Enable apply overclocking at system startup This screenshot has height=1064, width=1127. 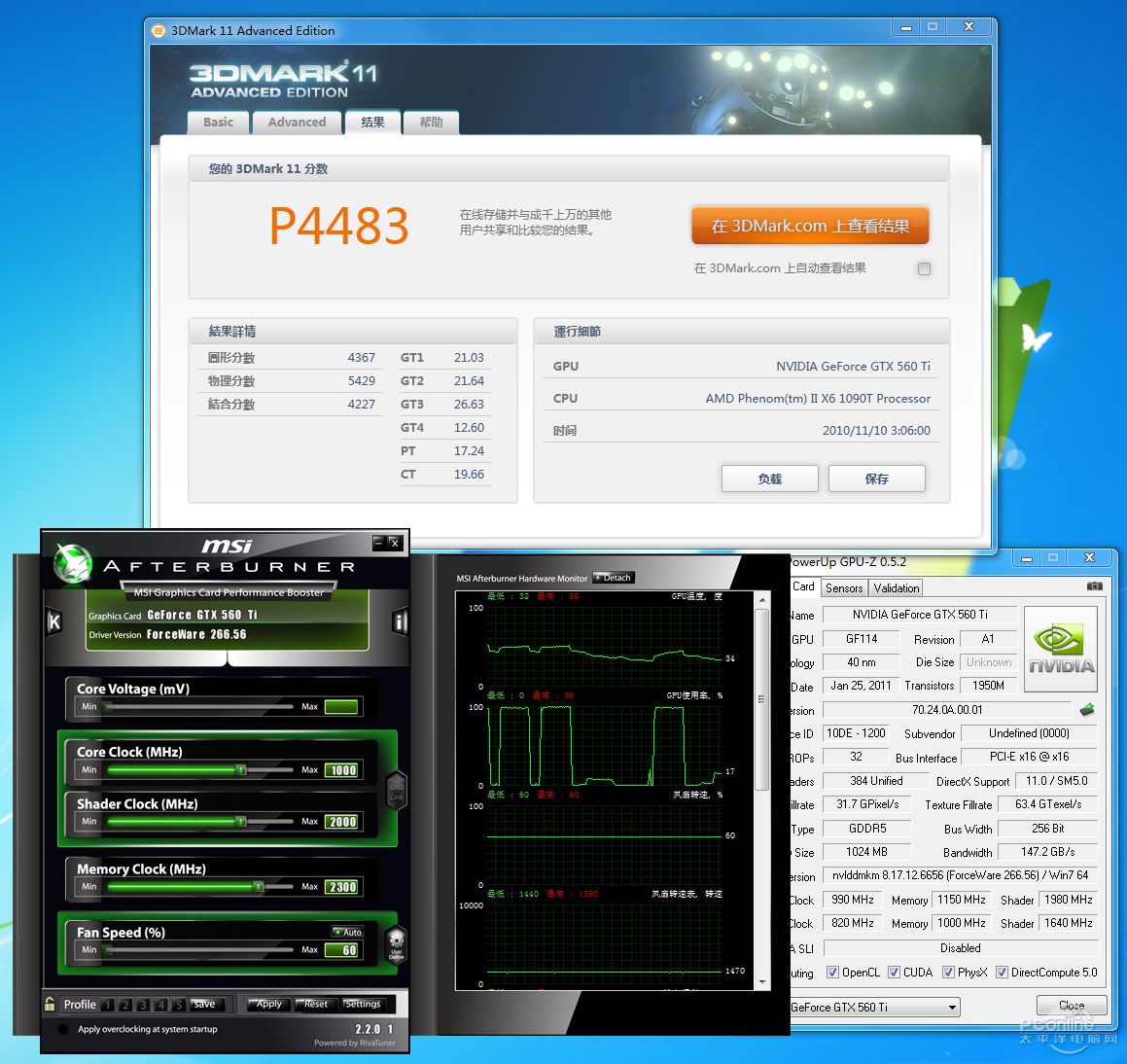pos(63,1029)
